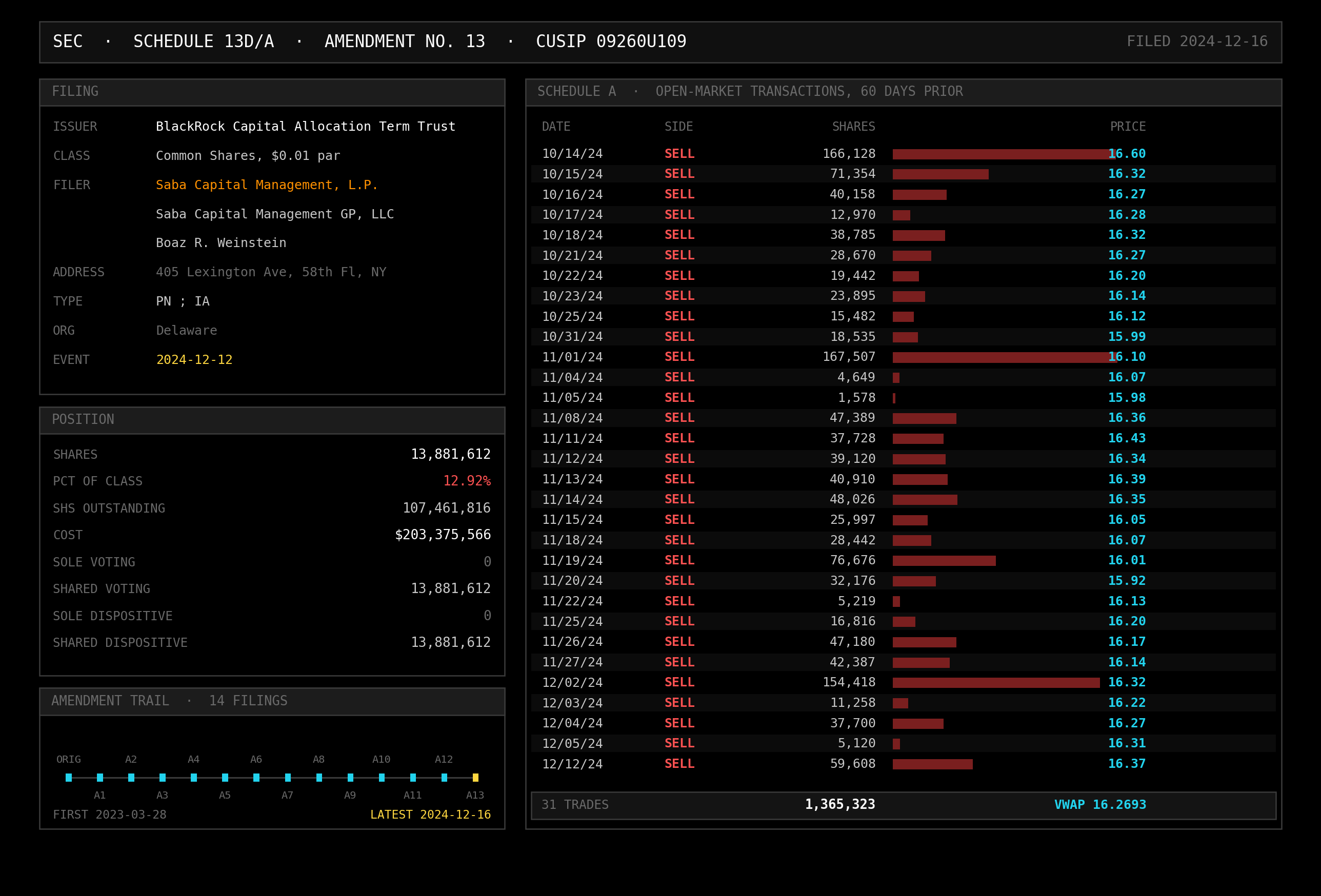The image size is (1321, 896).
Task: Select the A7 amendment trail marker
Action: pos(288,777)
